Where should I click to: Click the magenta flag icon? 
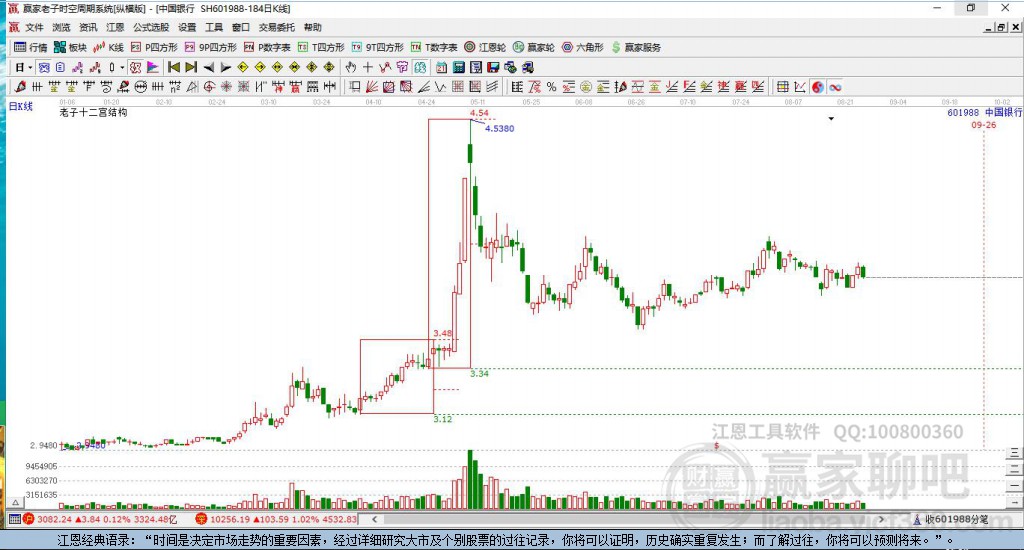coord(152,67)
